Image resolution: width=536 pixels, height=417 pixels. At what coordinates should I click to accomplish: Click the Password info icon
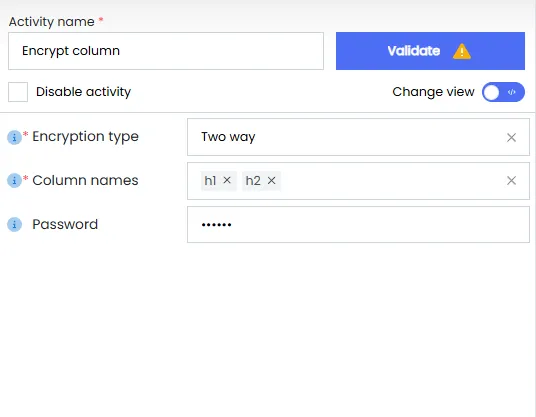click(x=14, y=225)
